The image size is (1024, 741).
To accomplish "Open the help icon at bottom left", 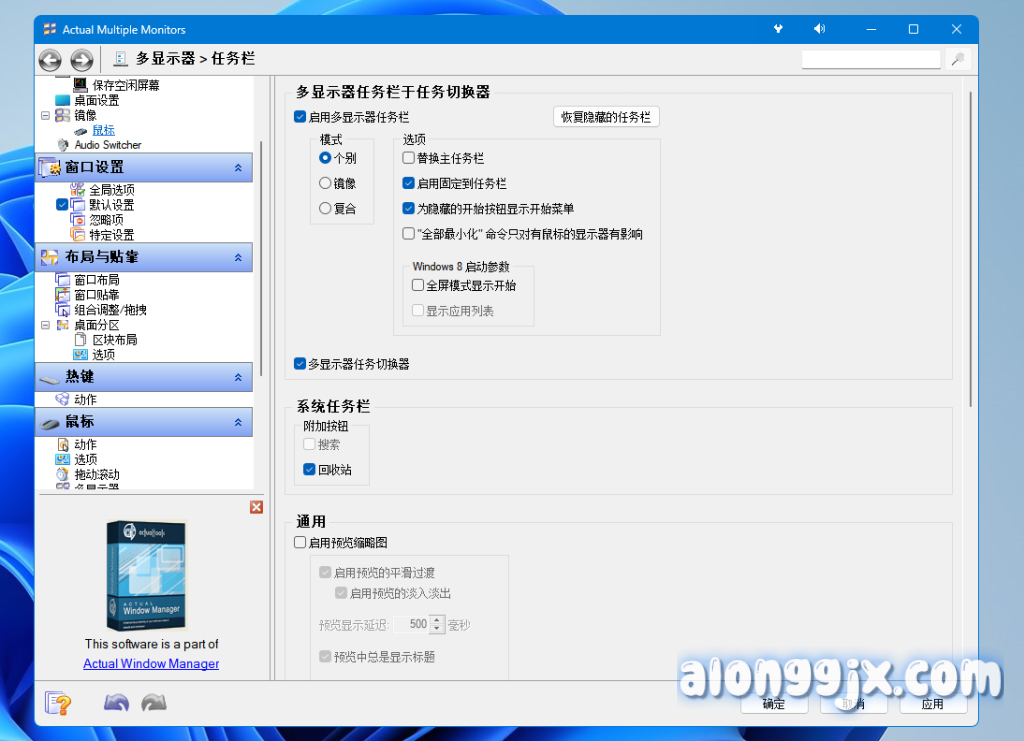I will tap(59, 703).
